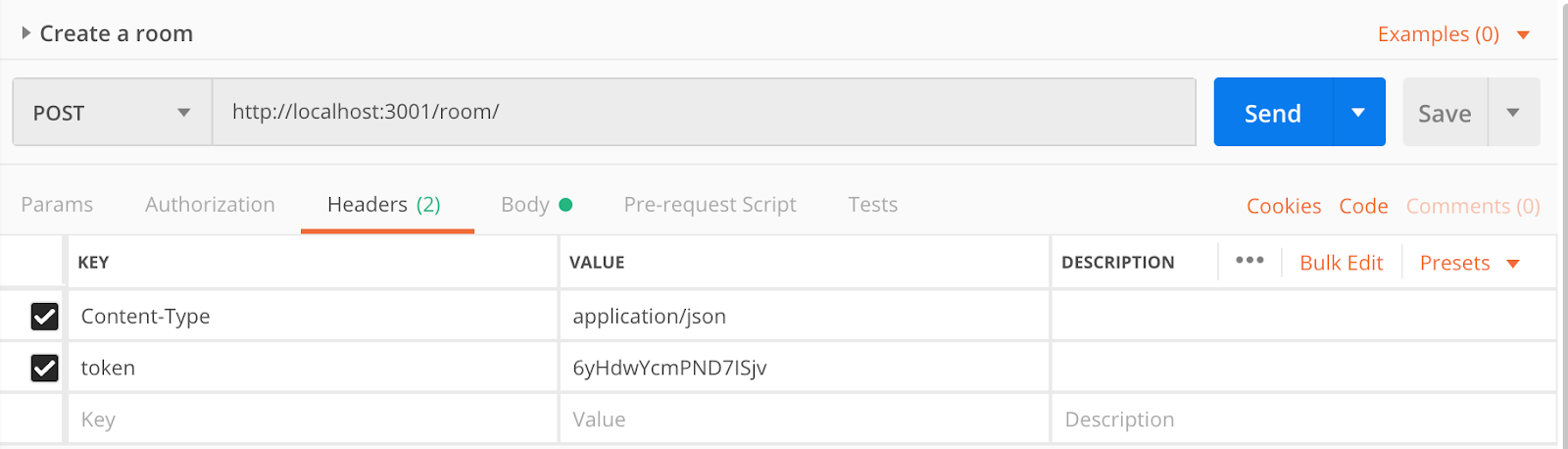Open the Body tab
1568x449 pixels.
tap(536, 205)
